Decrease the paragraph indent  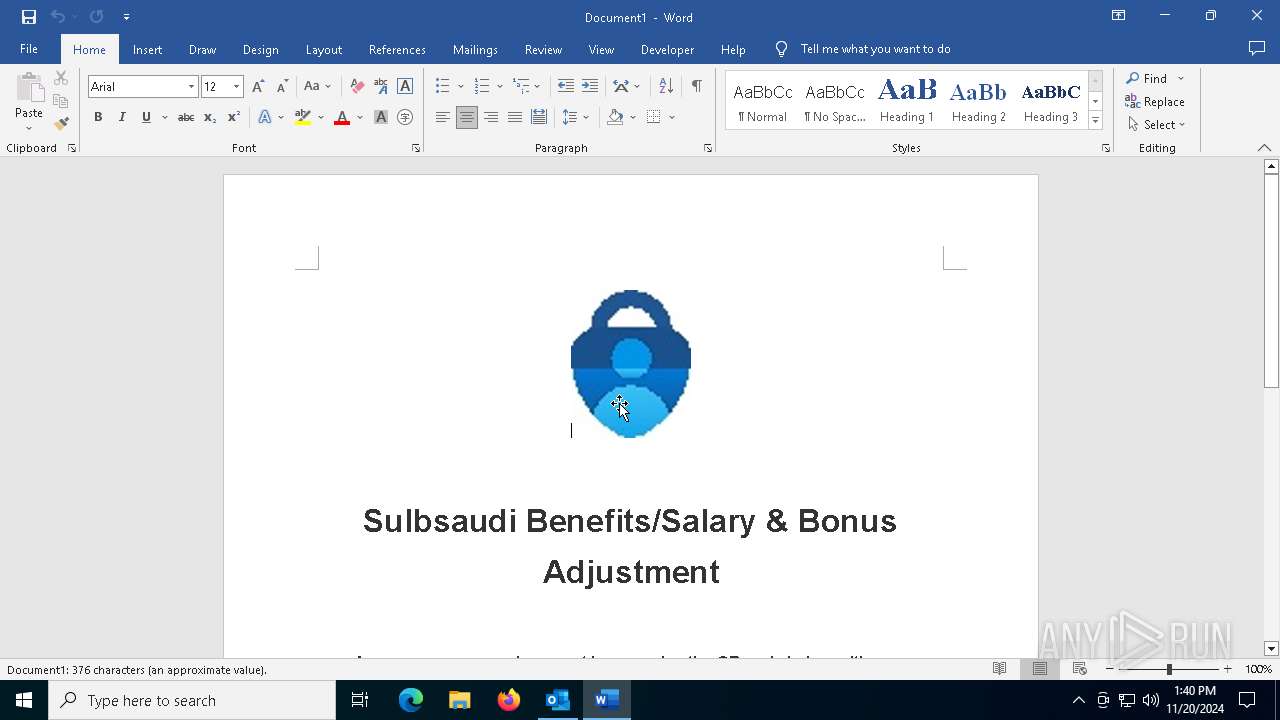point(566,86)
